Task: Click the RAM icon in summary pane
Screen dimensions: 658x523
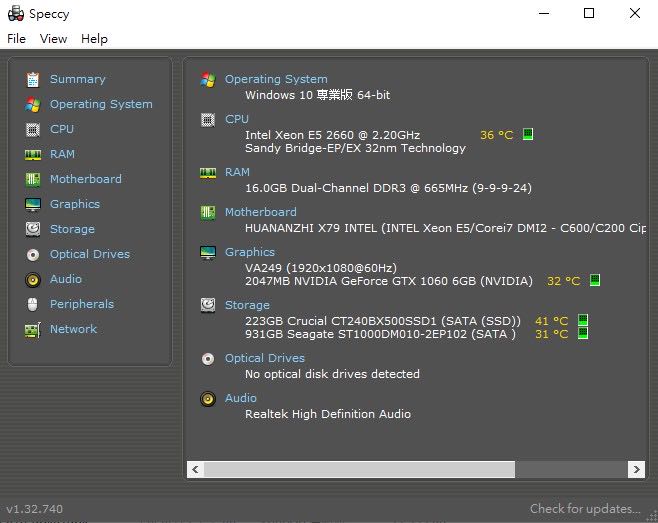Action: click(x=208, y=173)
